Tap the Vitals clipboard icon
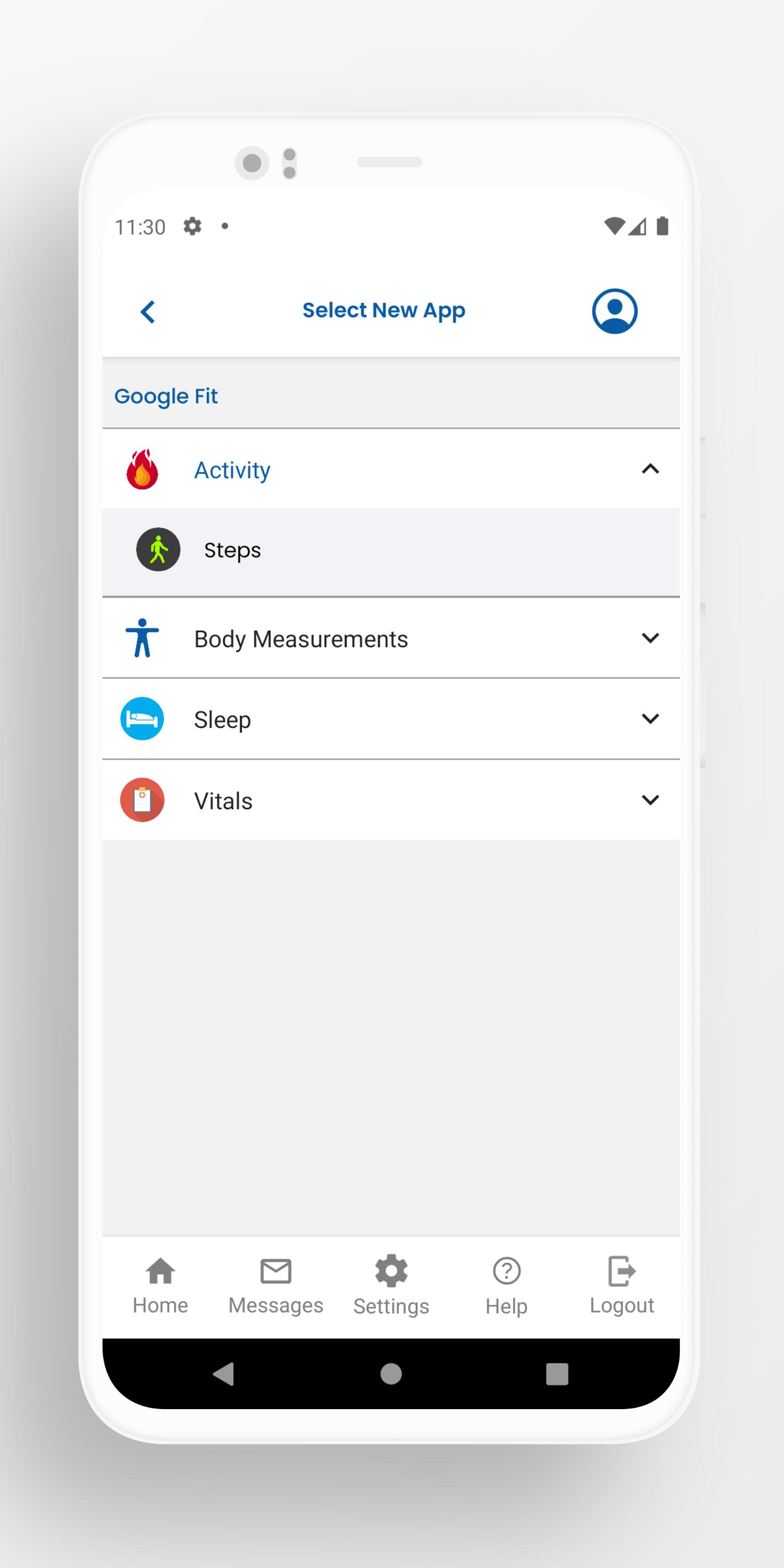Viewport: 784px width, 1568px height. coord(142,800)
